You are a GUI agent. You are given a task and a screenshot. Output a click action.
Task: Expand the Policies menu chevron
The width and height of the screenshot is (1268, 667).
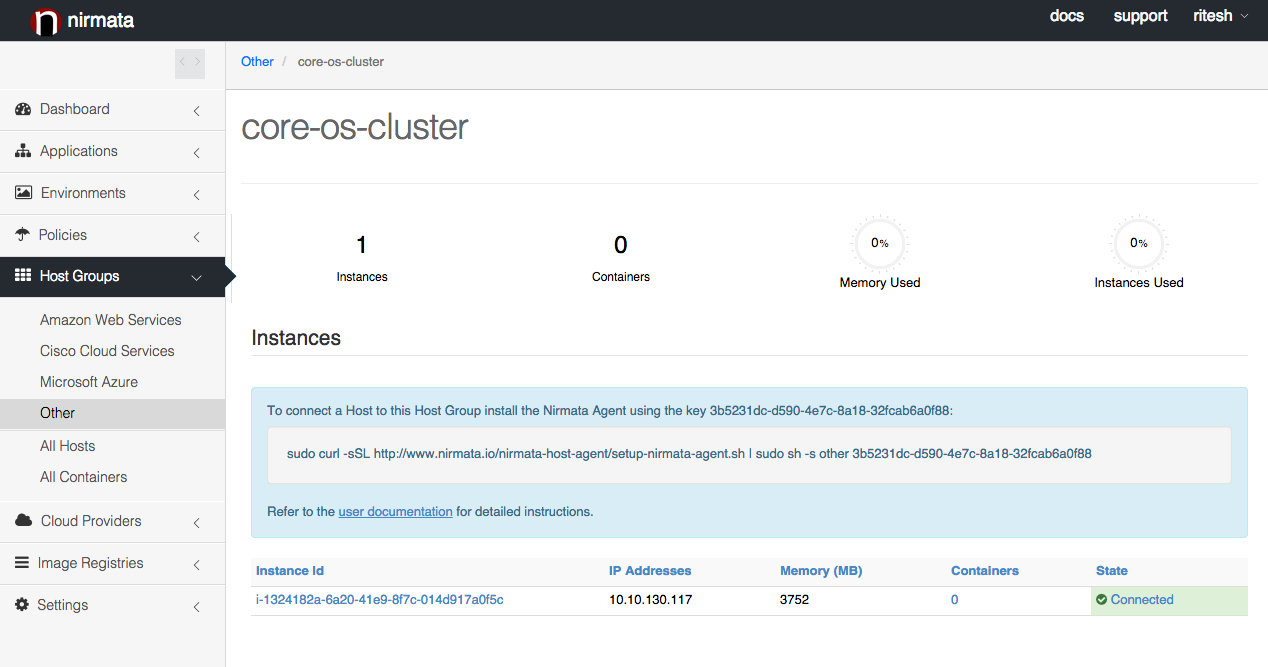[197, 236]
